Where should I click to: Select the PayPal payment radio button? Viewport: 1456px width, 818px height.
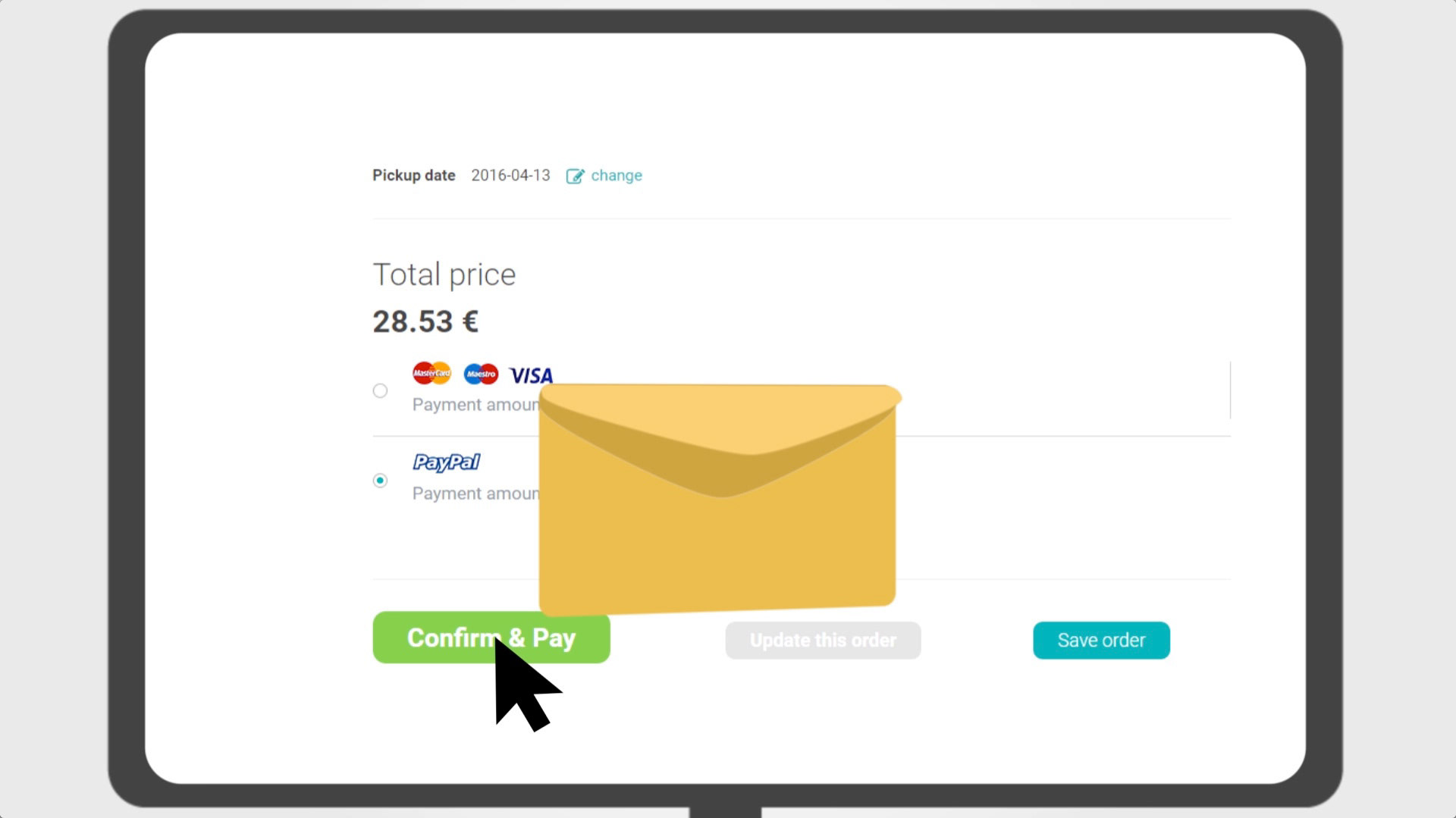(380, 481)
